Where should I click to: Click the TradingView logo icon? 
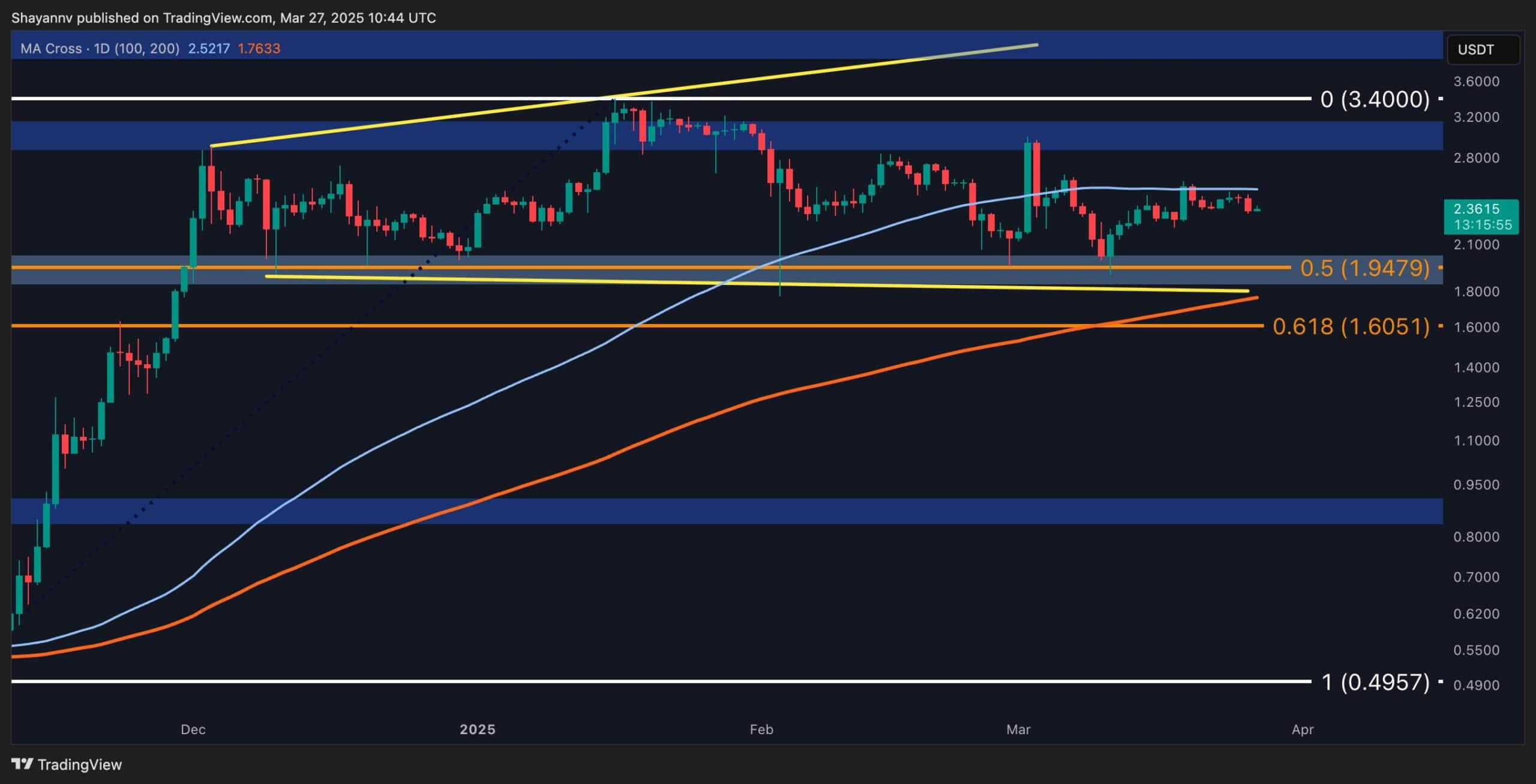pos(23,764)
